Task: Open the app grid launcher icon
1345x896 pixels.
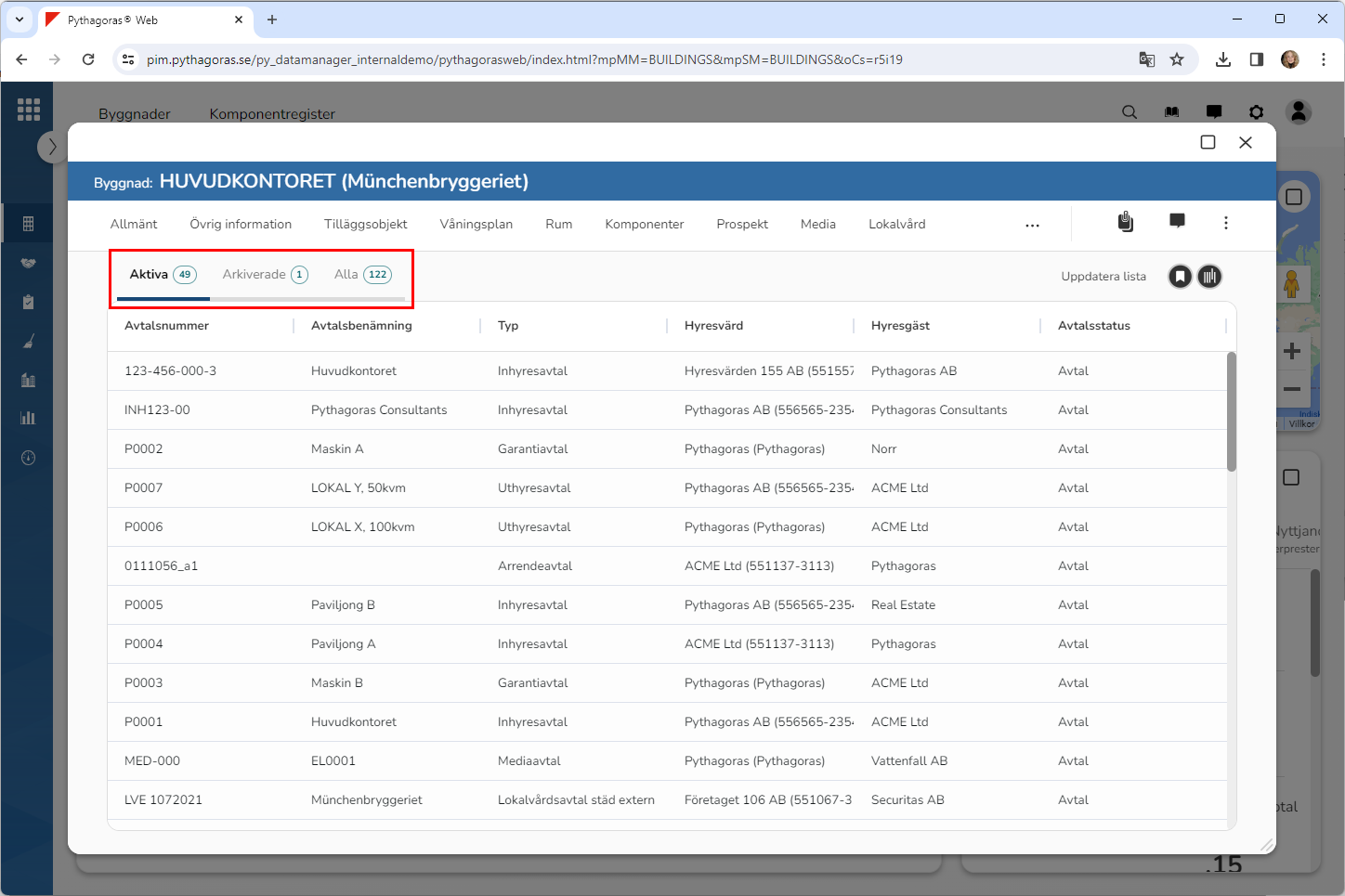Action: pyautogui.click(x=29, y=110)
